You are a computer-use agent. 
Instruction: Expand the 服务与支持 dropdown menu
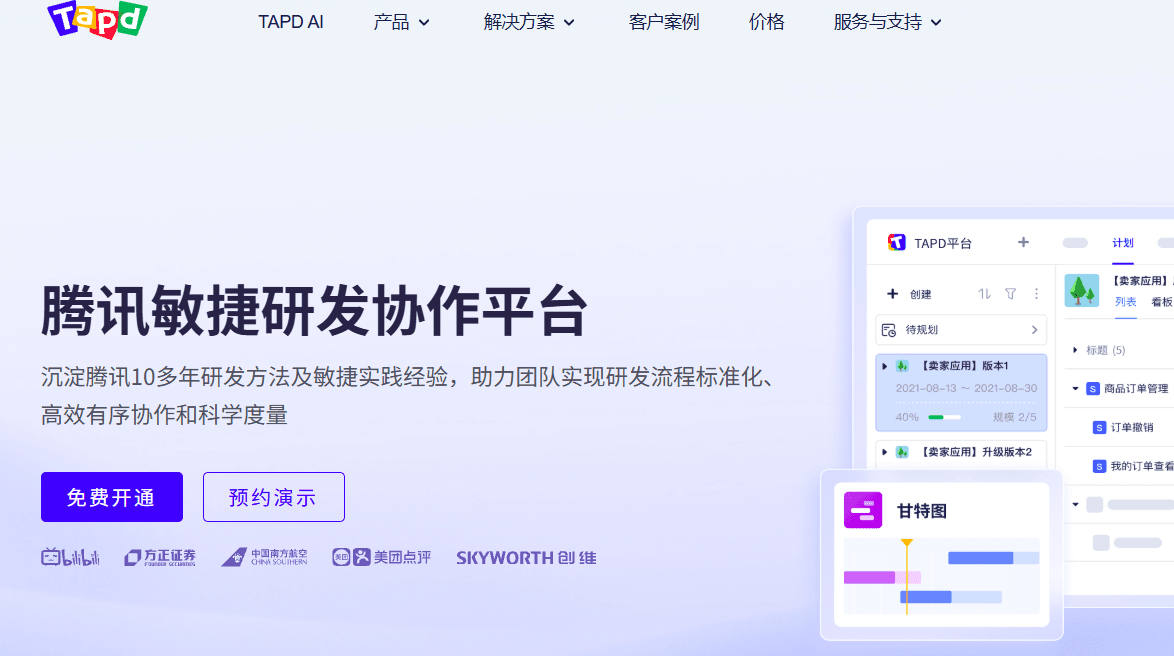887,22
